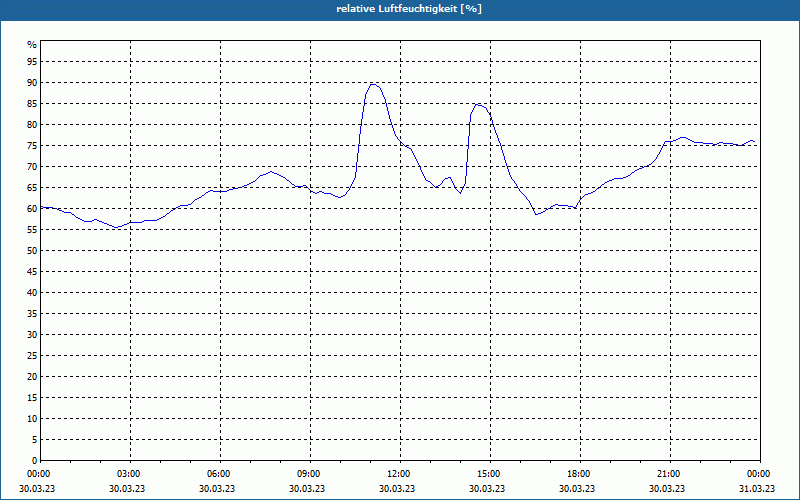Click the y-axis tick label "65"
The width and height of the screenshot is (800, 500).
32,188
